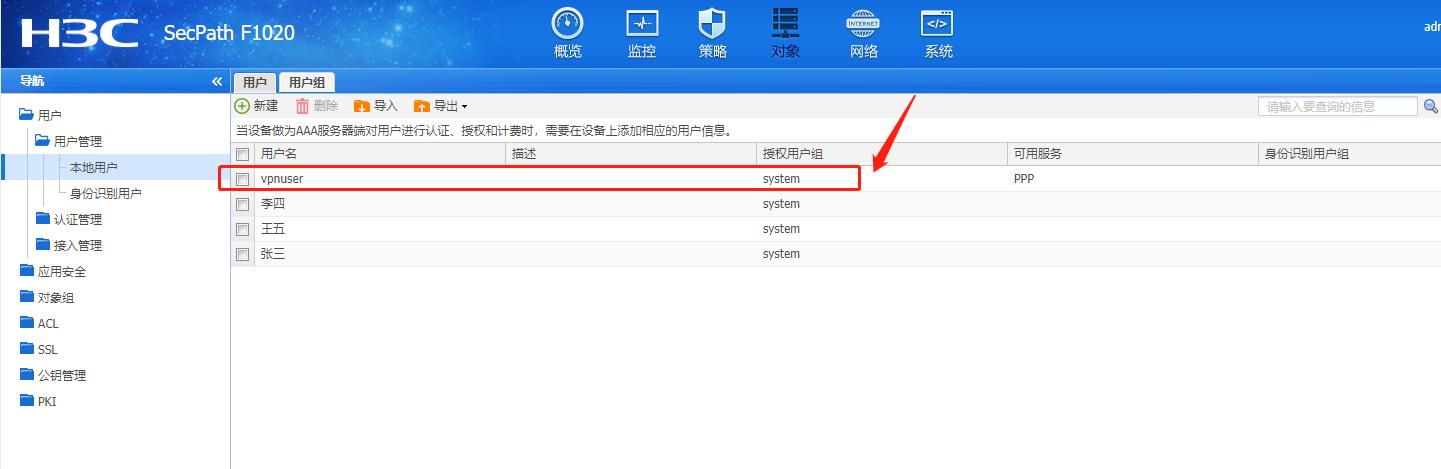Switch to the 用户 tab

[x=254, y=83]
